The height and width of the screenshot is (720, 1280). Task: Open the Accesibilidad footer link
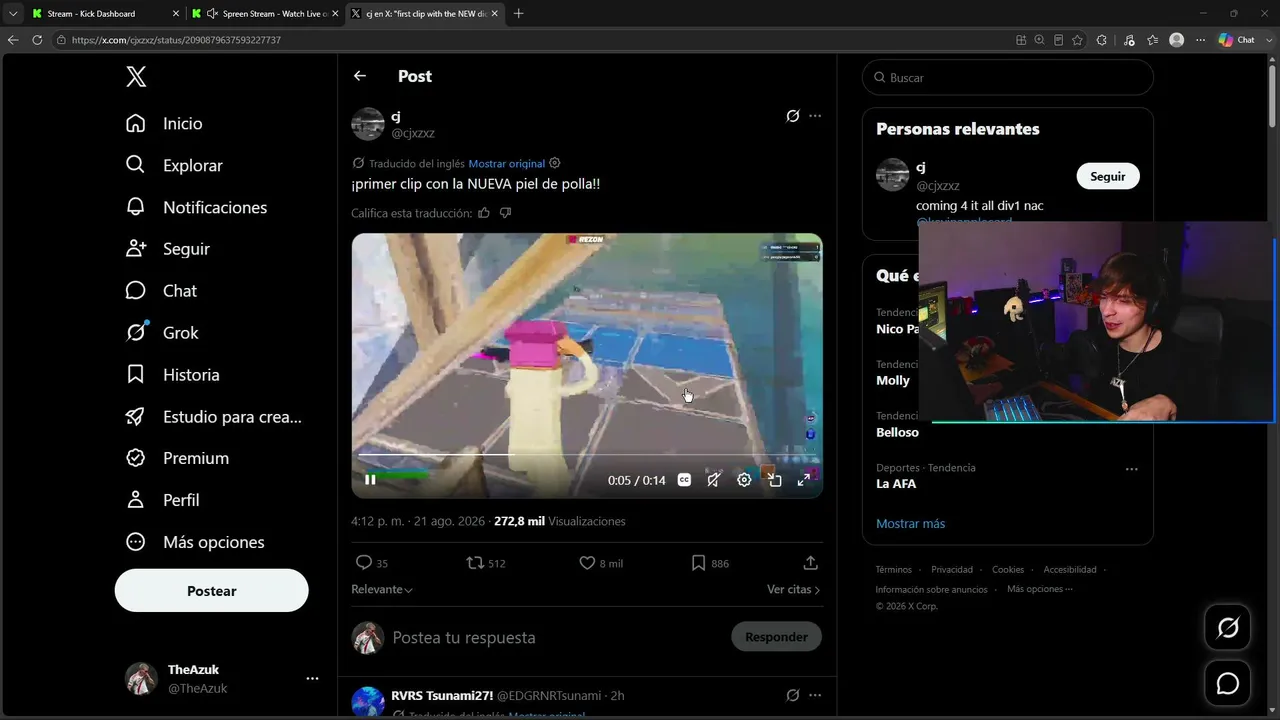click(1070, 570)
